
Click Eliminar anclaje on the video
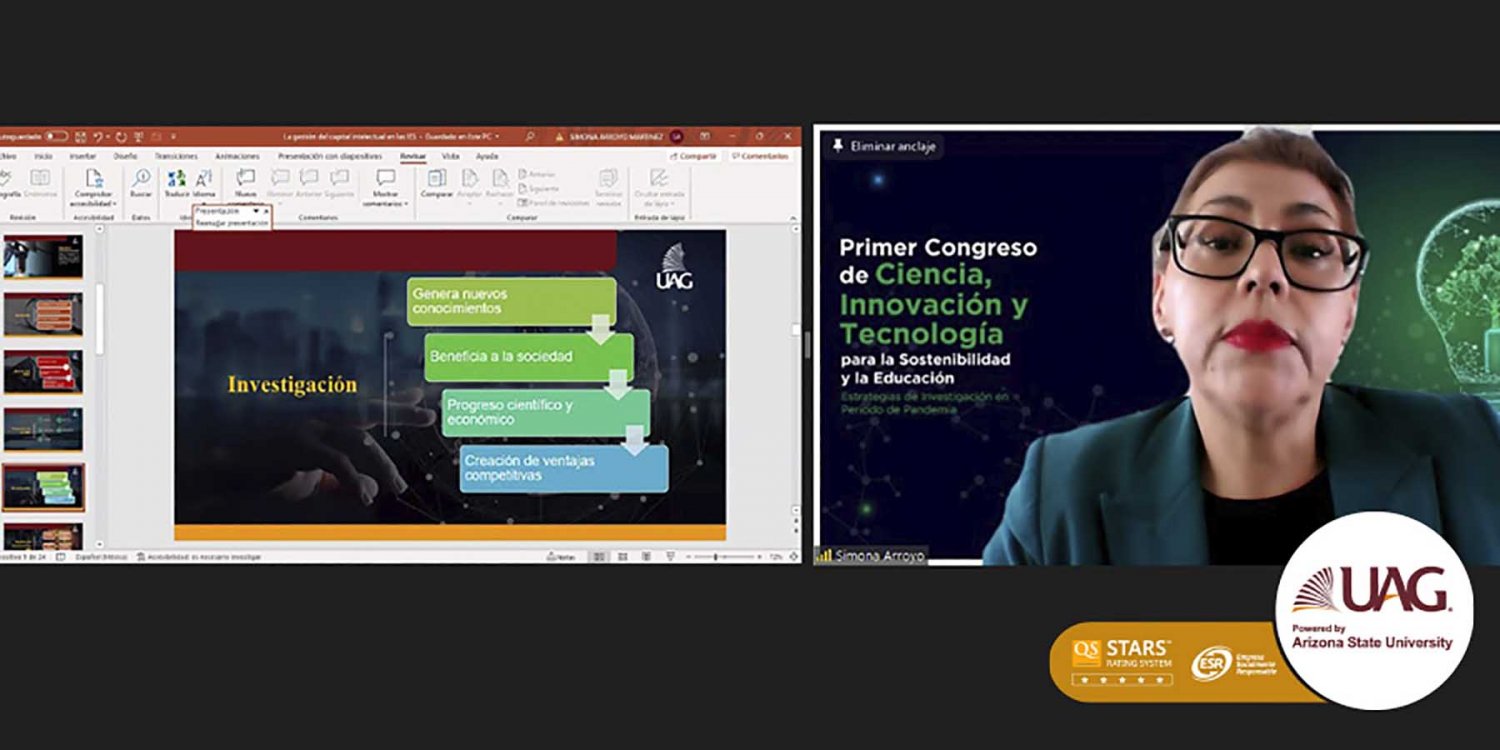point(883,146)
